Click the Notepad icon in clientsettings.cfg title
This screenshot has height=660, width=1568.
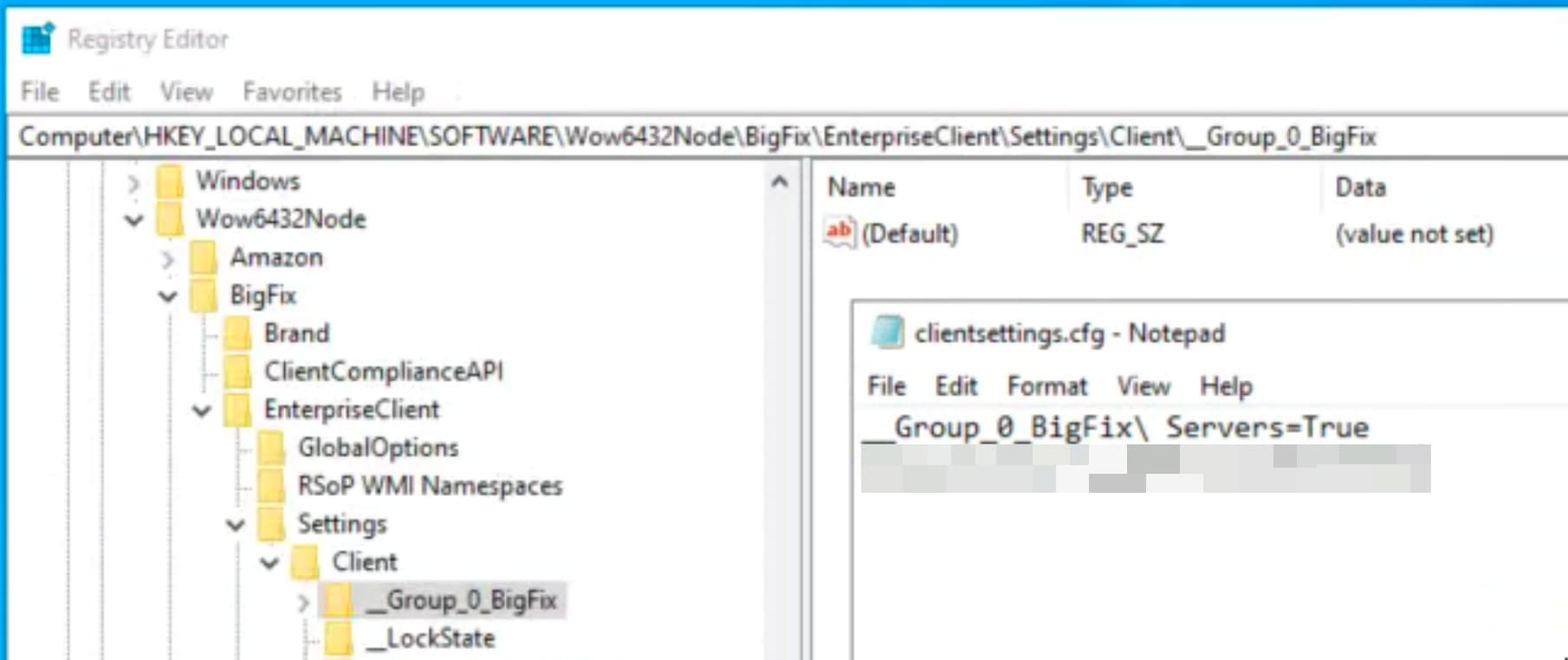(887, 333)
